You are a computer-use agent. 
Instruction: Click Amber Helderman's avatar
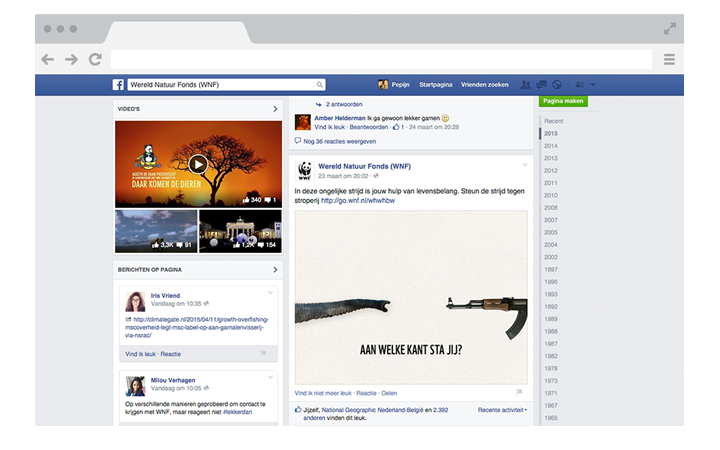(303, 122)
